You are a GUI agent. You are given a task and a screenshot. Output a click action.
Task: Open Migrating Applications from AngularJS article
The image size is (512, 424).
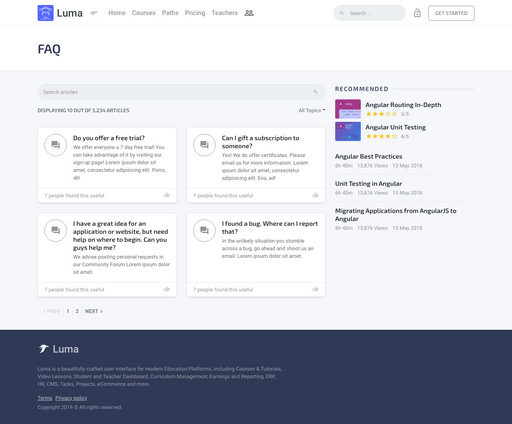point(396,215)
